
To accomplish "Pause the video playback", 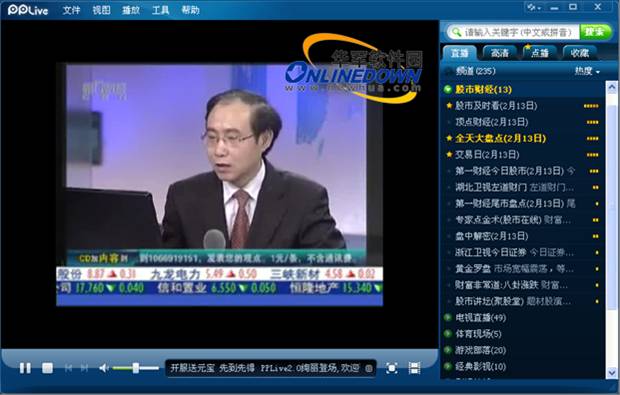I will [25, 369].
